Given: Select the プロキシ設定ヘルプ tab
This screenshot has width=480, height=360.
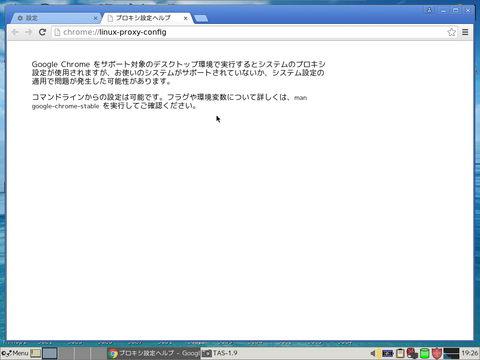Looking at the screenshot, I should coord(147,18).
